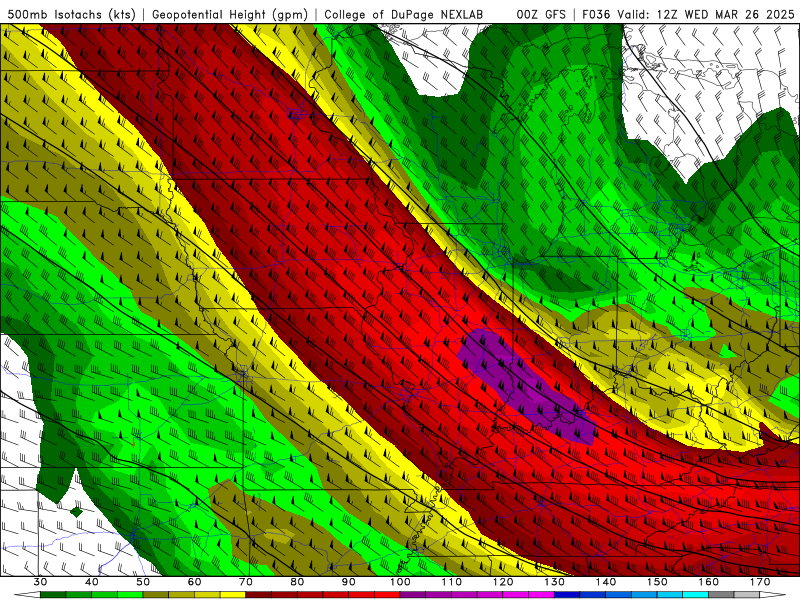This screenshot has height=600, width=800.
Task: Click the 80 knot scale label
Action: pos(297,582)
